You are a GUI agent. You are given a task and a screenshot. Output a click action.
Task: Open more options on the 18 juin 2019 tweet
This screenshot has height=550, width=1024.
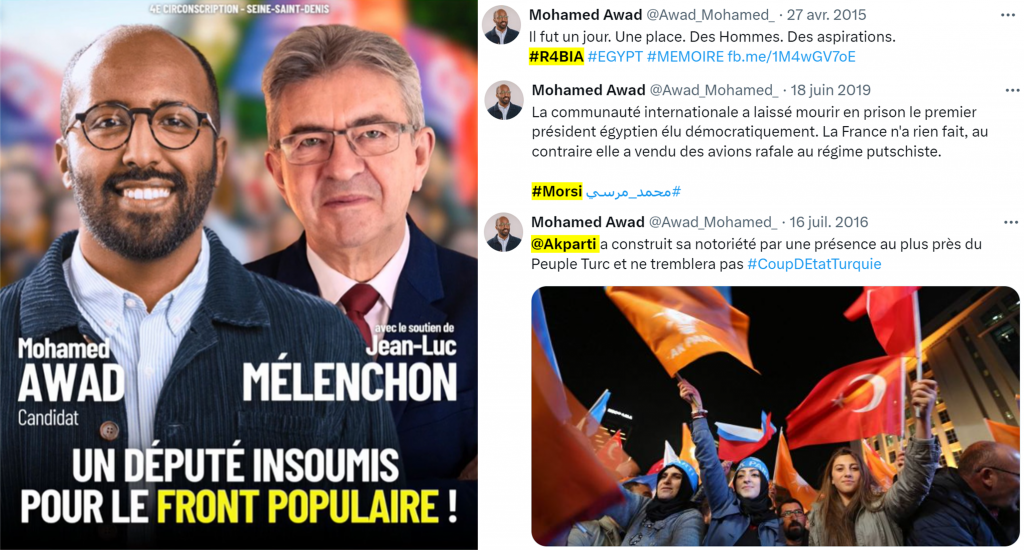pos(1012,90)
